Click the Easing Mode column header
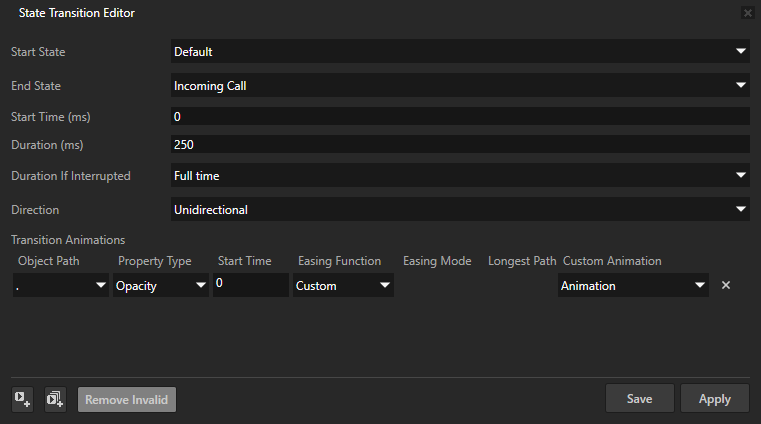The height and width of the screenshot is (424, 761). pos(437,261)
